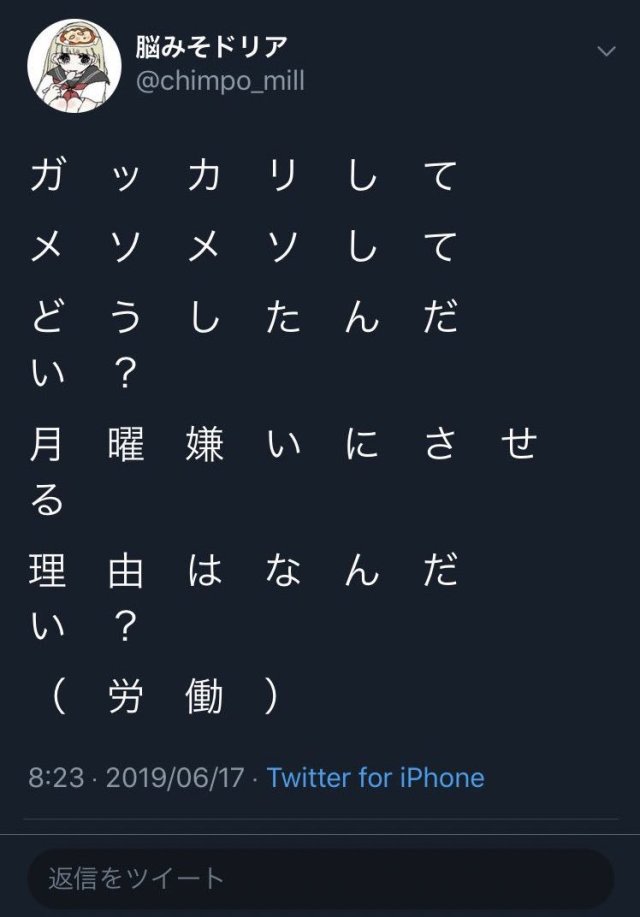Click the opening parenthesis before 労働
This screenshot has width=640, height=917.
tap(57, 698)
